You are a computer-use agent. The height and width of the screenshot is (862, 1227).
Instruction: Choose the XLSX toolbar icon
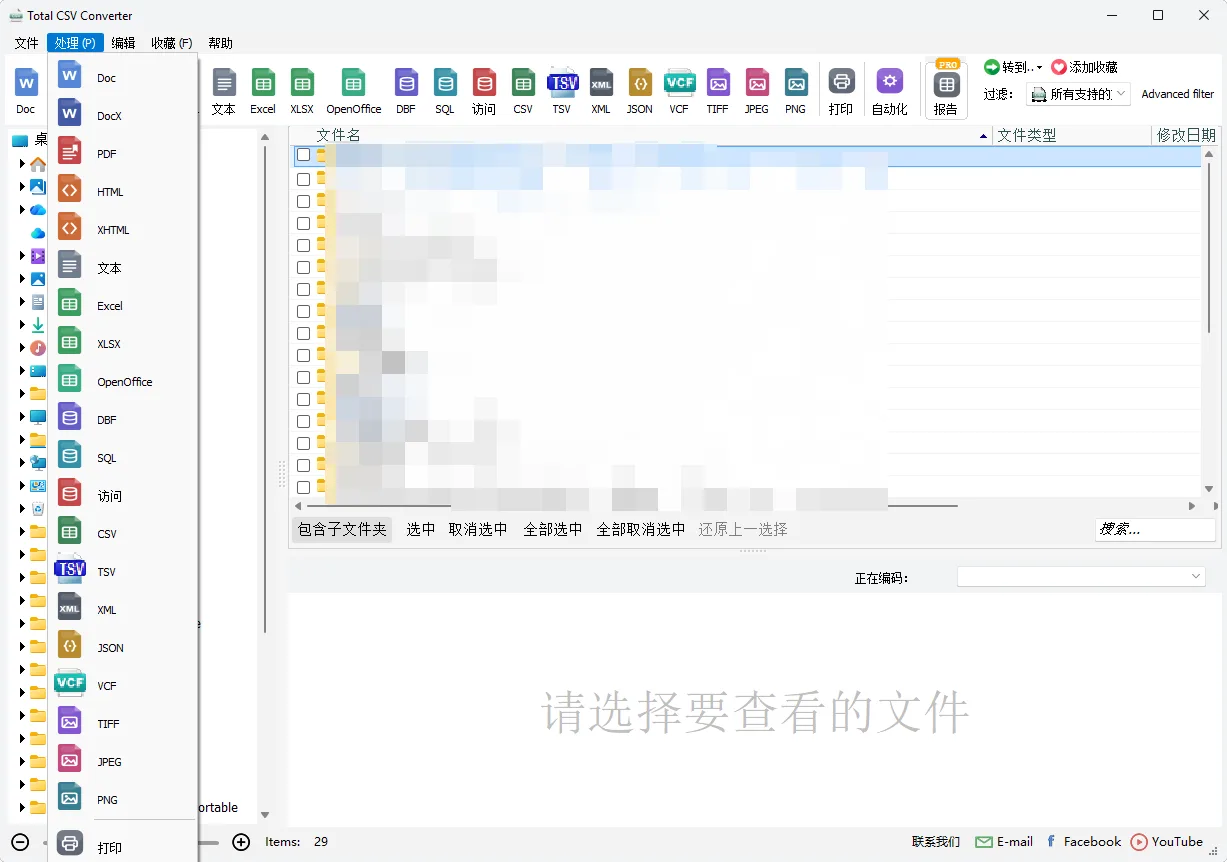click(302, 82)
